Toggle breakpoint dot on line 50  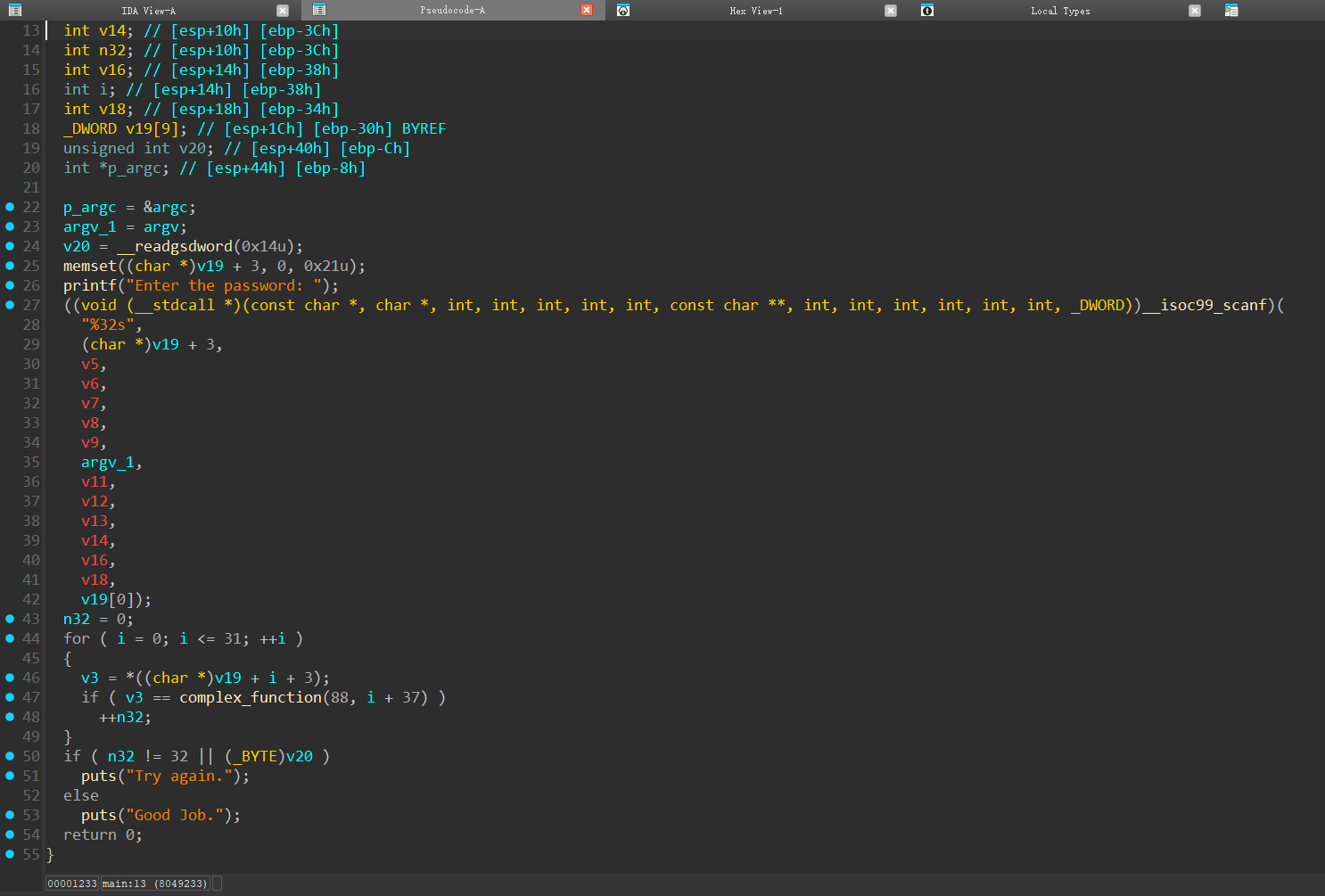[x=10, y=756]
